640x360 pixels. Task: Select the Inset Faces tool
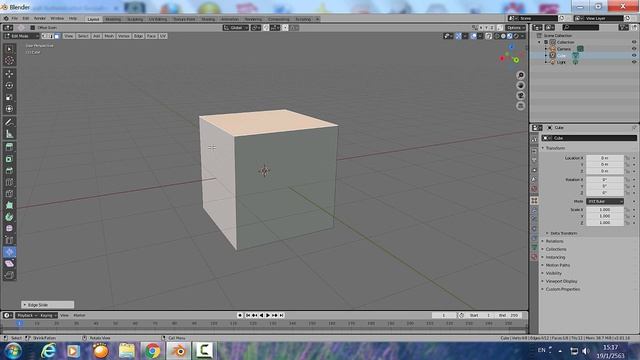(9, 159)
